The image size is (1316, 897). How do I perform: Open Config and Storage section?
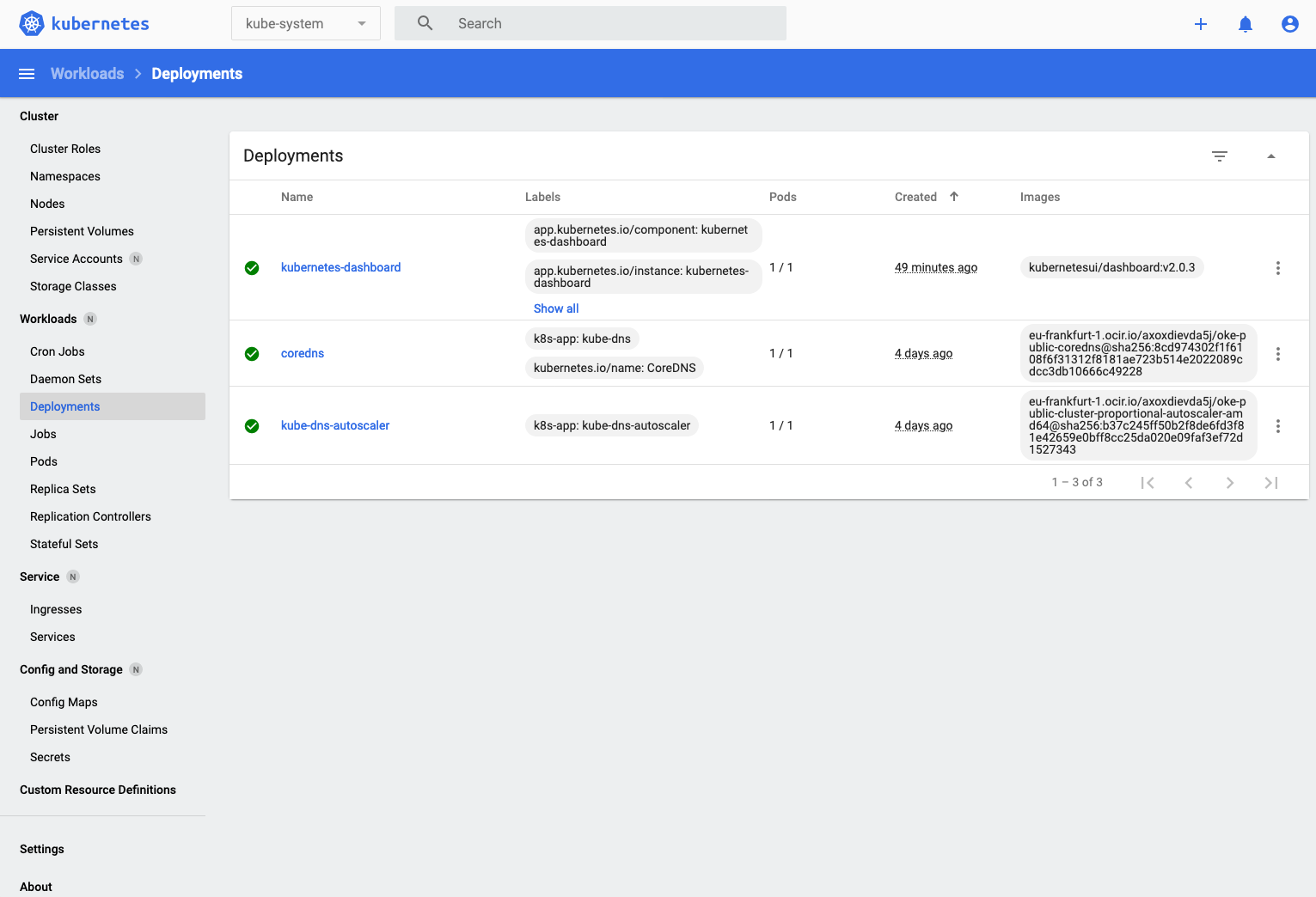71,669
